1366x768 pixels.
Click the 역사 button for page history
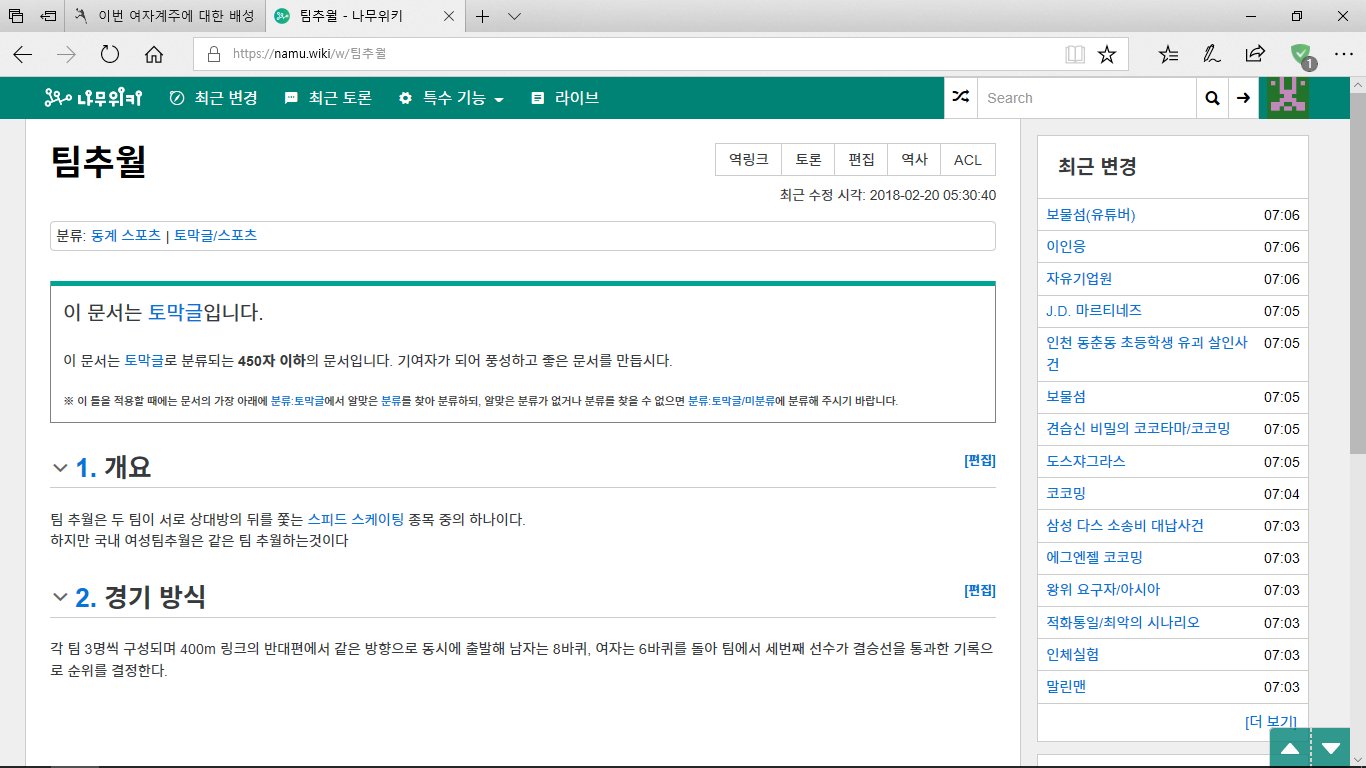coord(914,159)
